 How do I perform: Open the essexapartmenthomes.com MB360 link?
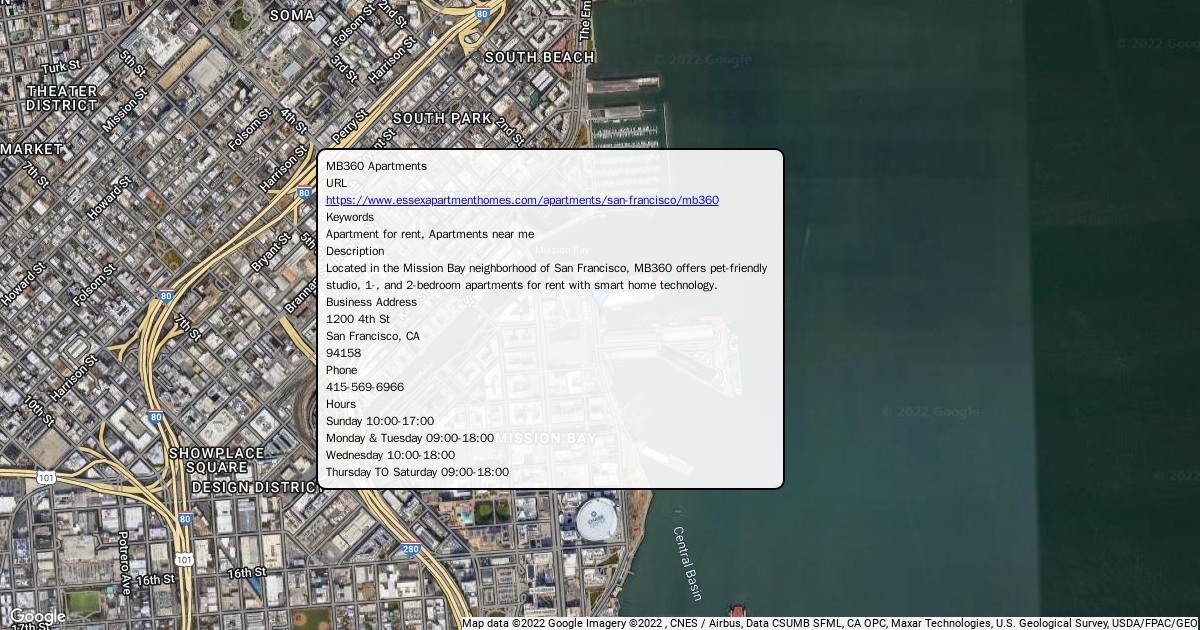point(522,200)
